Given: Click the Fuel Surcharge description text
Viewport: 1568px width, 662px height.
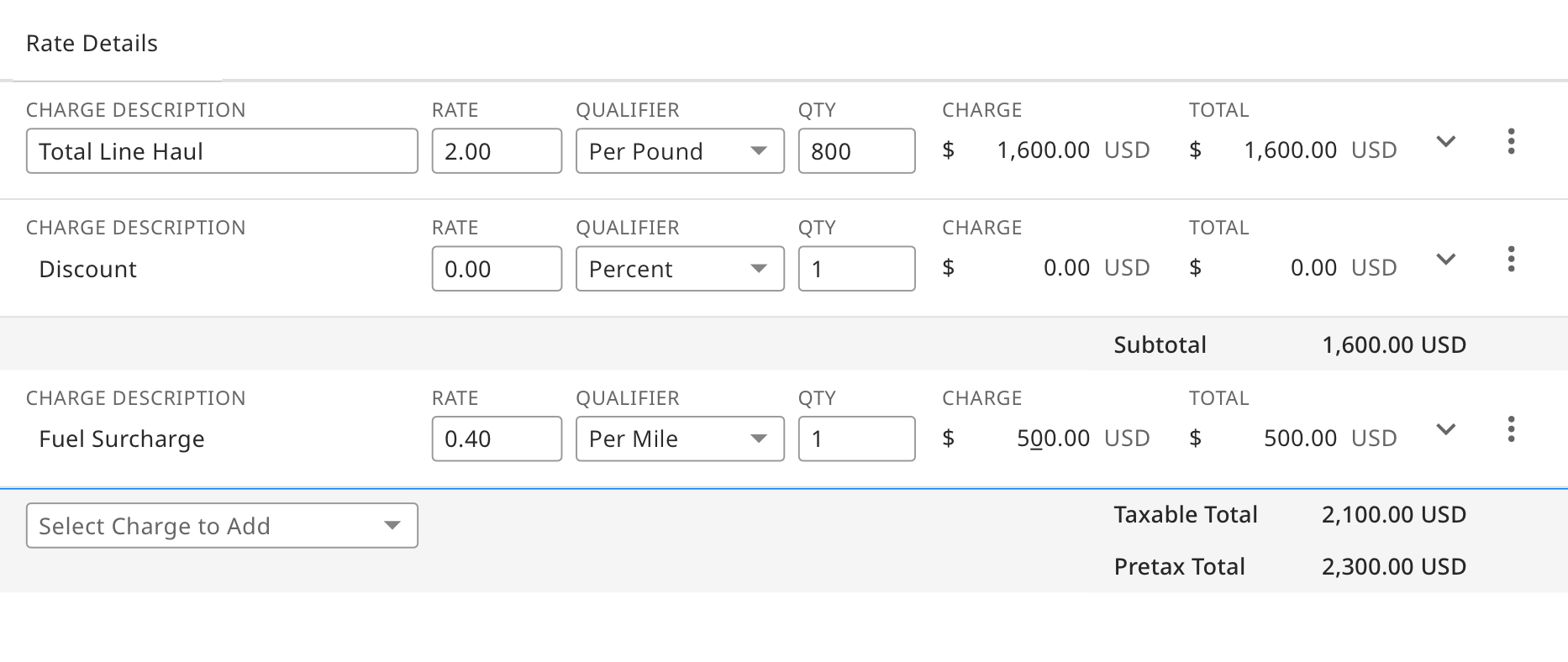Looking at the screenshot, I should 122,439.
